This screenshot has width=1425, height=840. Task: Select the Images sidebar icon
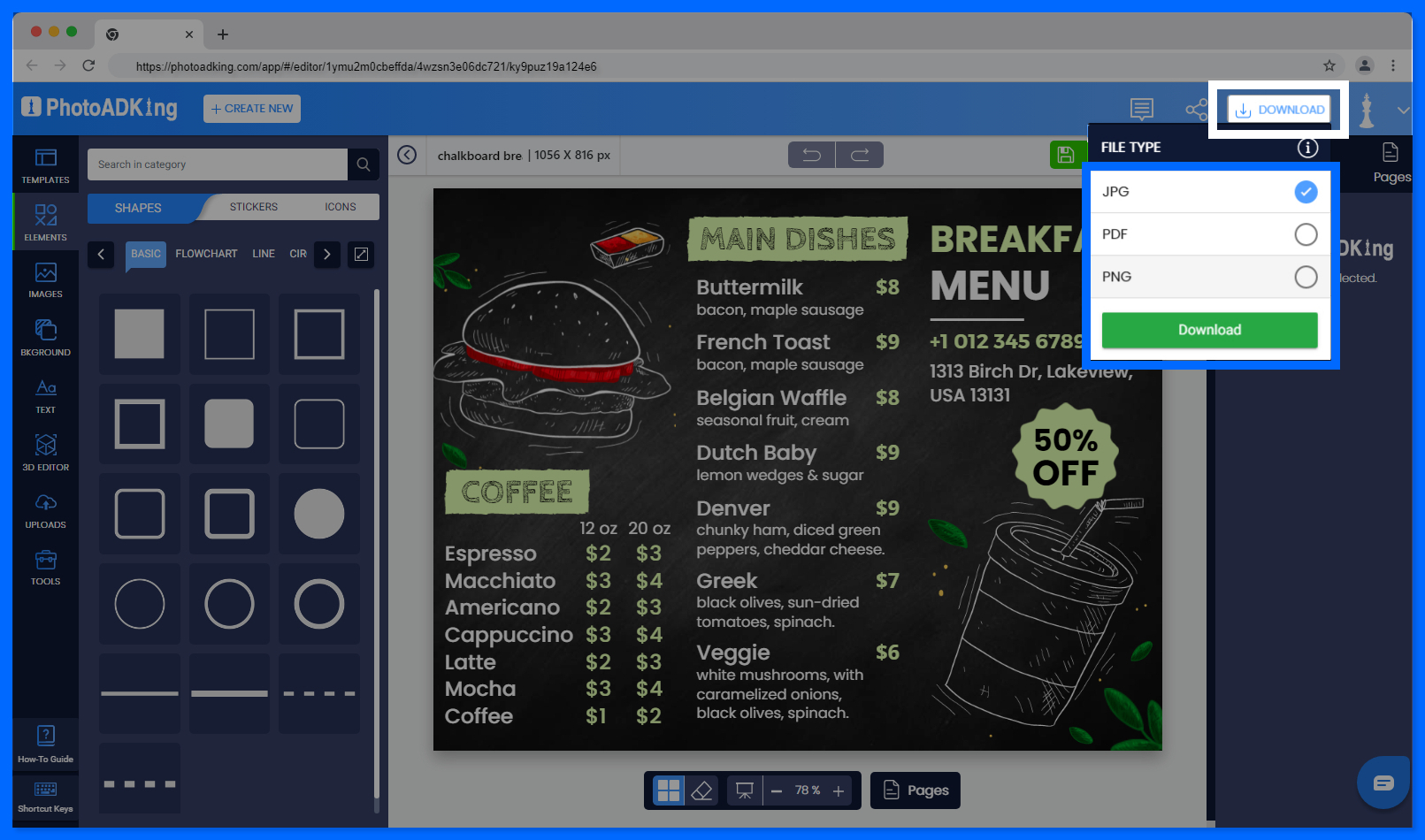(45, 279)
